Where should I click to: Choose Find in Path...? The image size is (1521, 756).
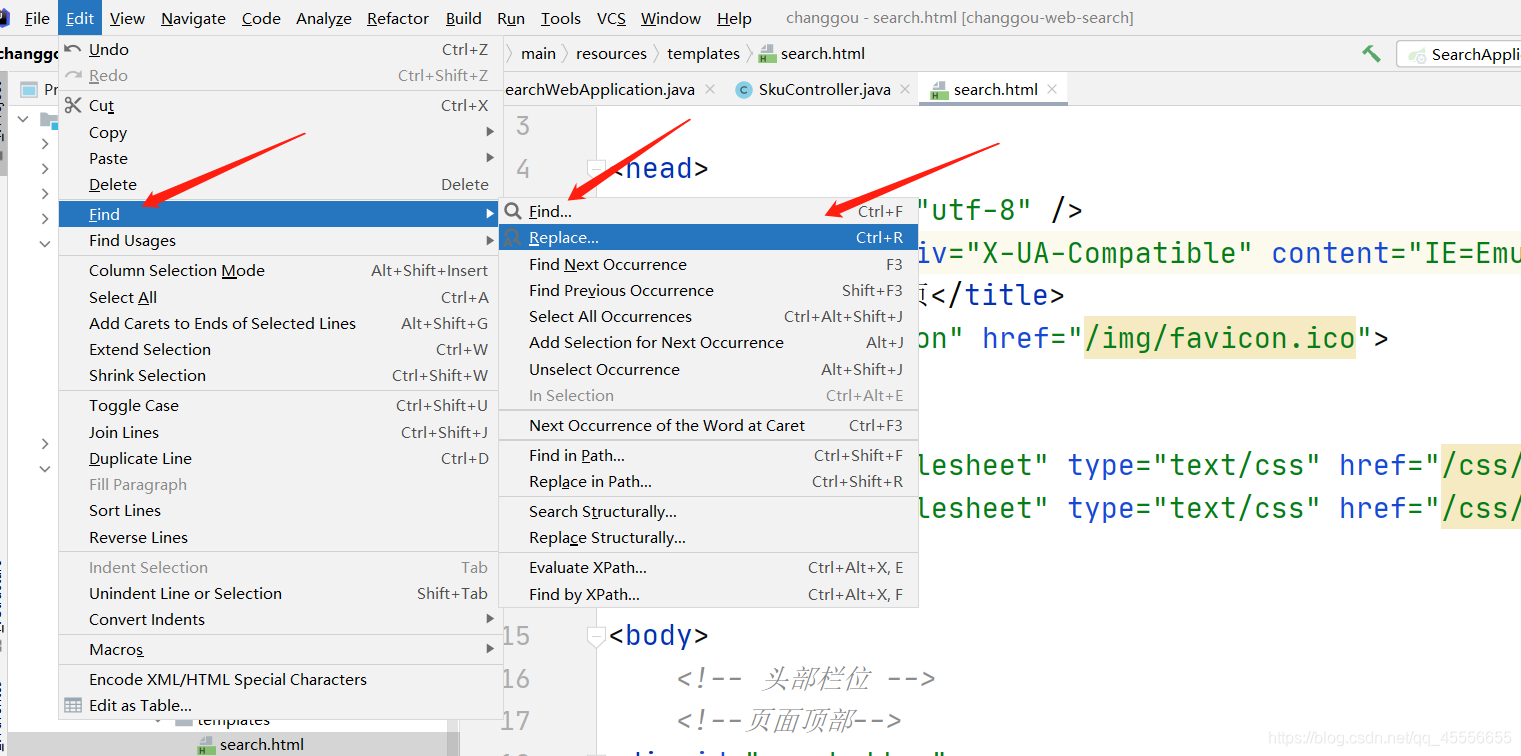tap(708, 455)
